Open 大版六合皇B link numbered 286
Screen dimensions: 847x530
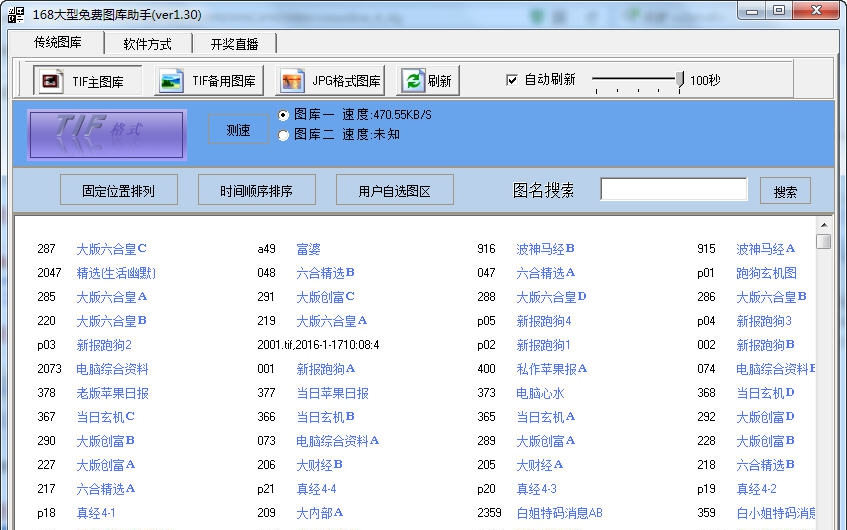pyautogui.click(x=771, y=297)
